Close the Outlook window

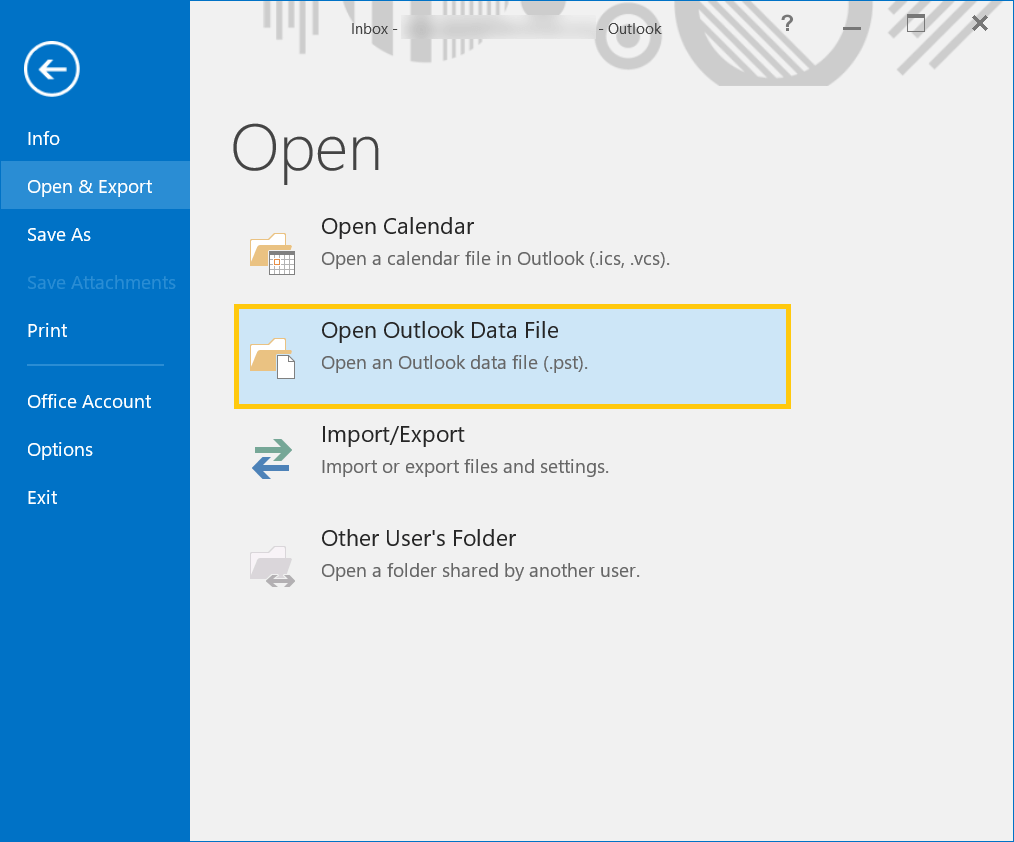980,24
